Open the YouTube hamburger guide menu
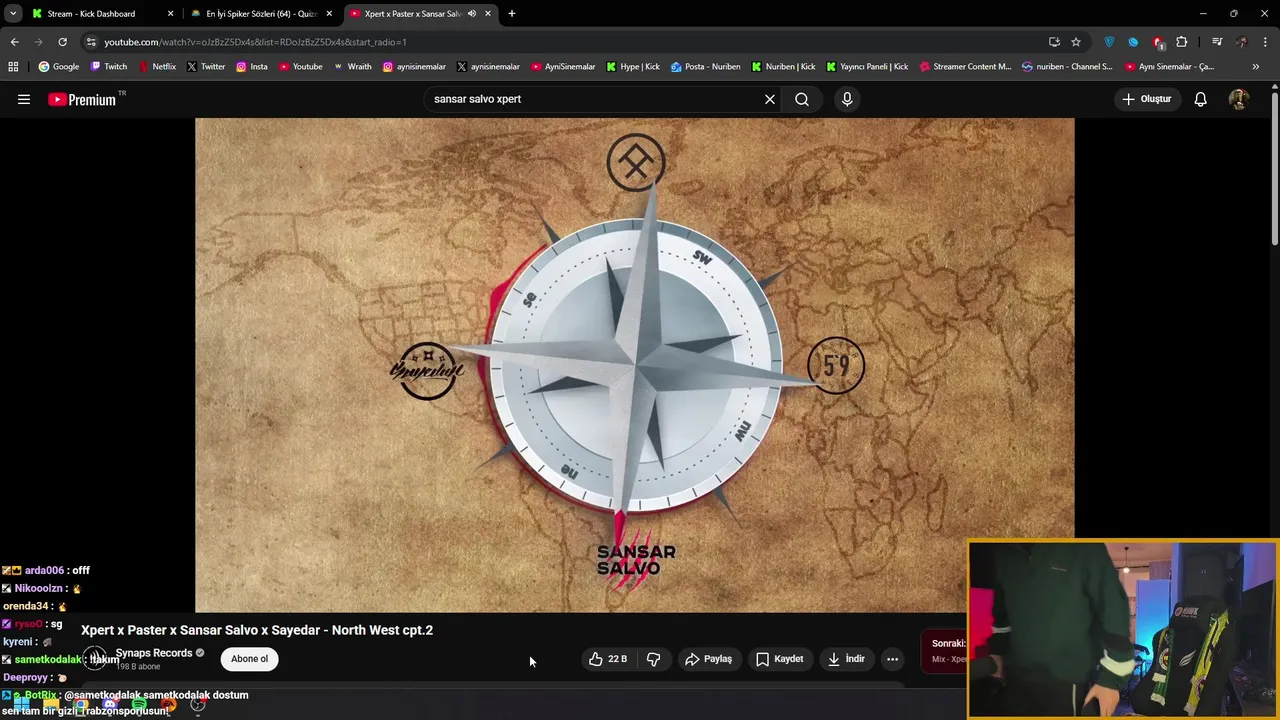The width and height of the screenshot is (1280, 720). pyautogui.click(x=24, y=99)
